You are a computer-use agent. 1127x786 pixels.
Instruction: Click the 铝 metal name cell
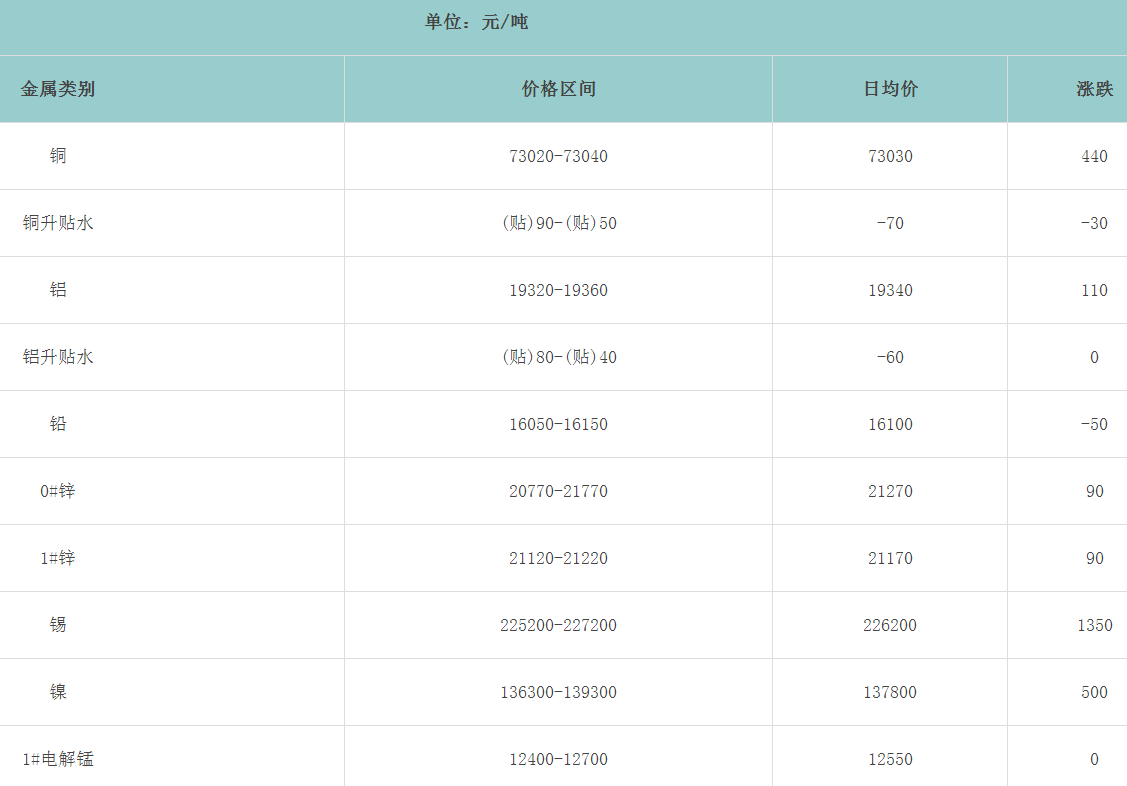[58, 290]
